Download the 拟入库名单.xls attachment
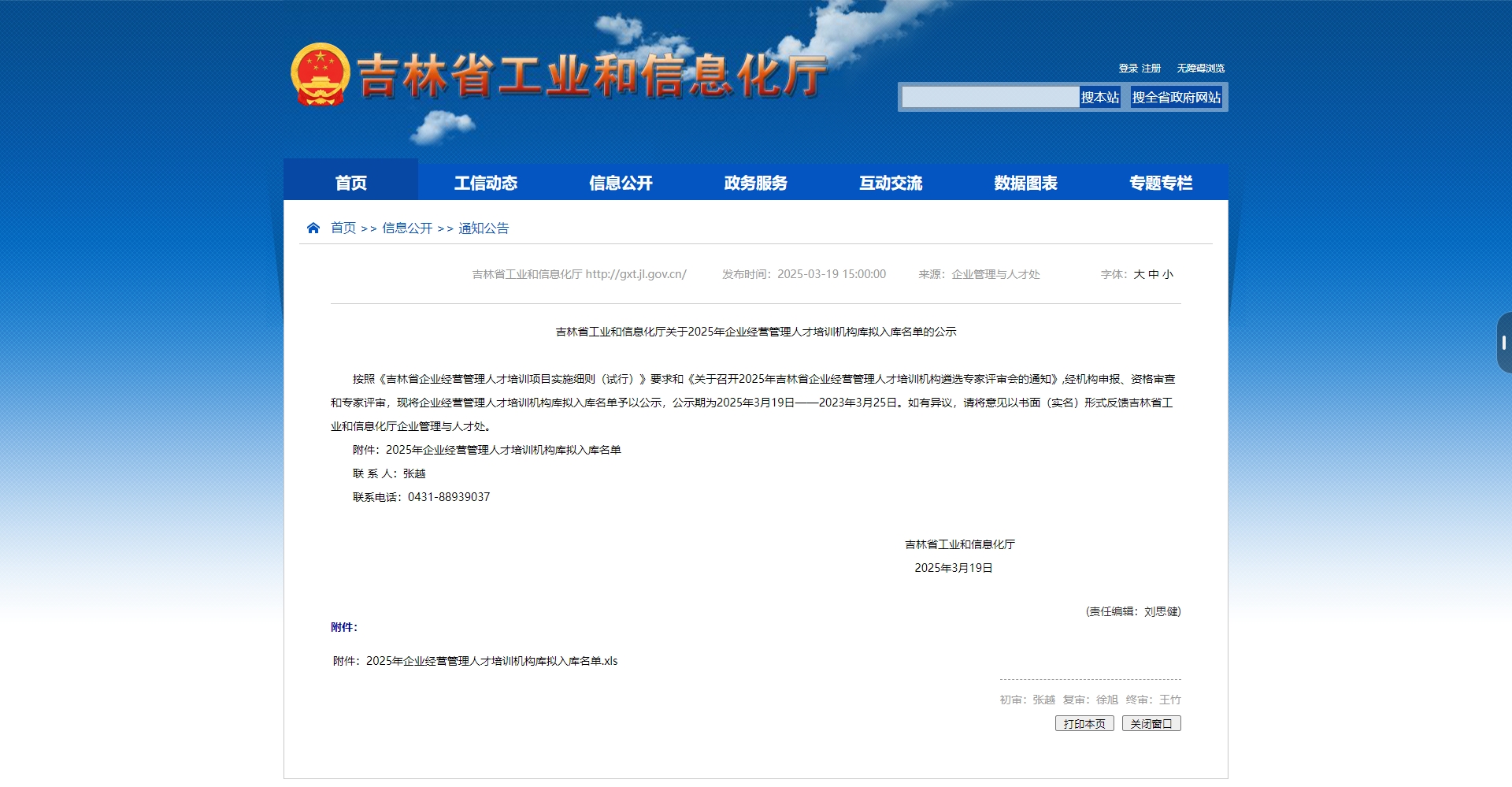This screenshot has width=1512, height=787. click(x=491, y=661)
